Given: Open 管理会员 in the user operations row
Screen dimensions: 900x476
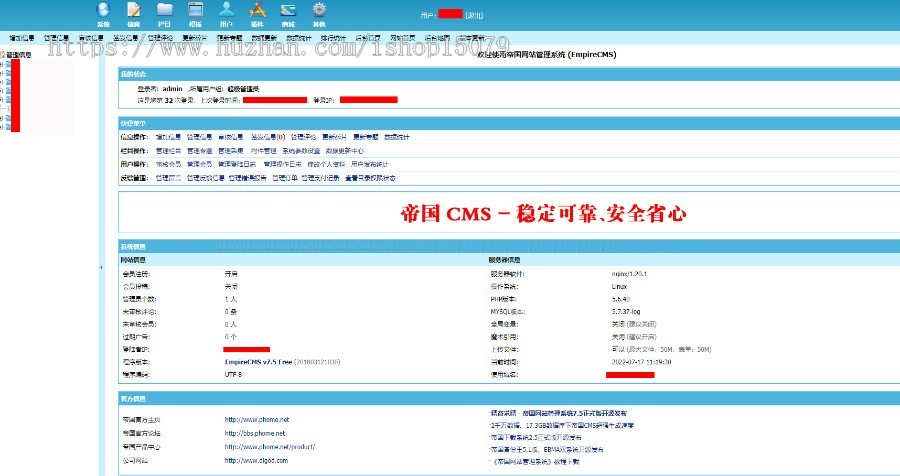Looking at the screenshot, I should tap(199, 164).
